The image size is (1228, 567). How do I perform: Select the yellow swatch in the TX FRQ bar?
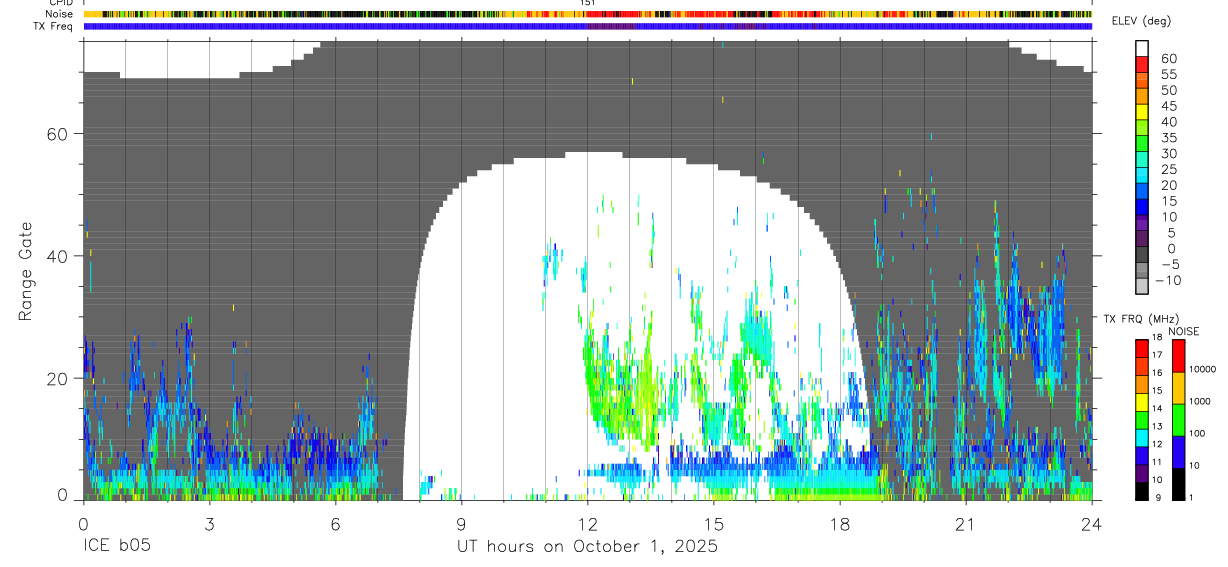pyautogui.click(x=1142, y=402)
